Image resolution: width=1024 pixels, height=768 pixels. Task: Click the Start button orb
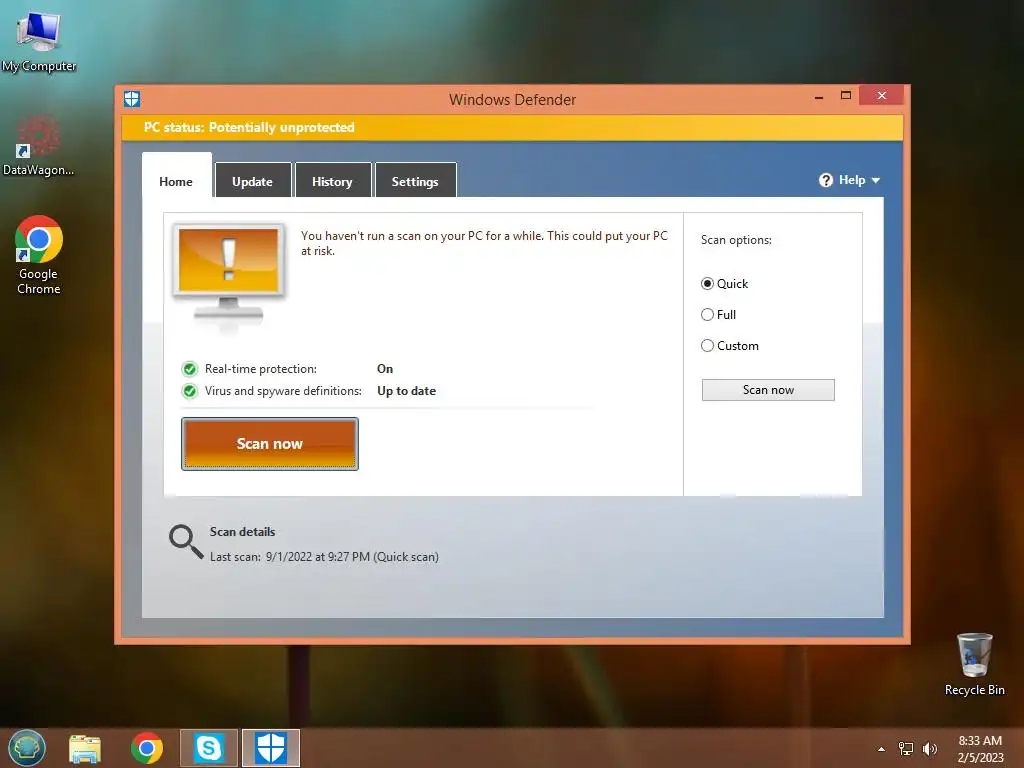point(27,748)
